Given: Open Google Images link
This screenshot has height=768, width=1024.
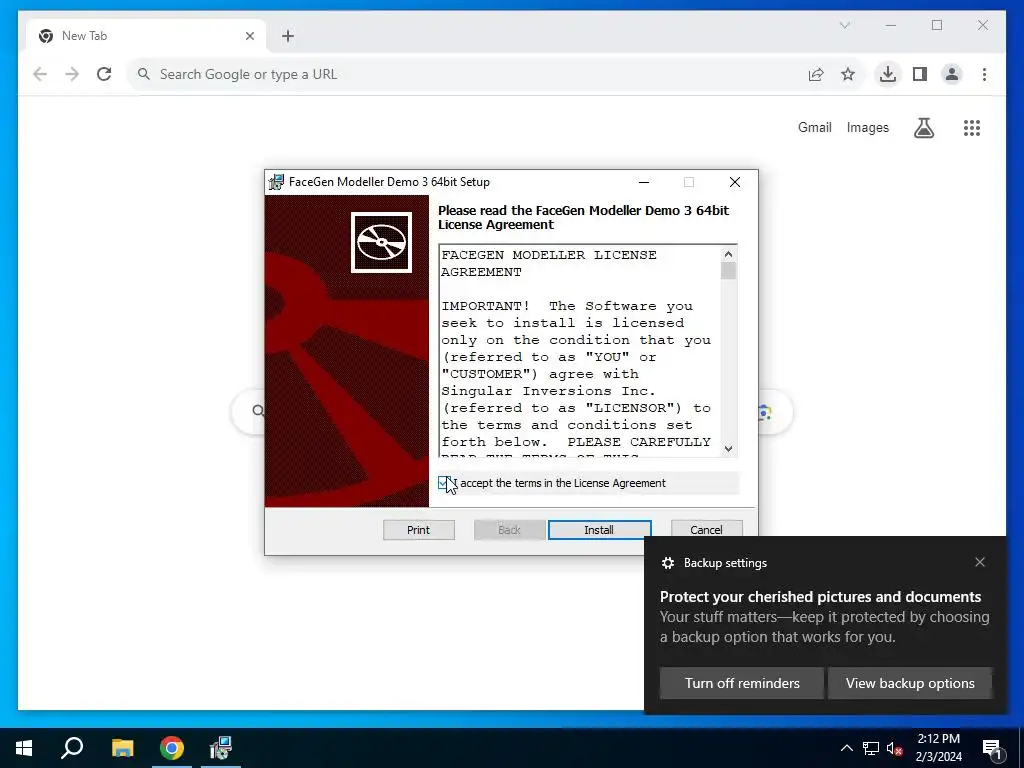Looking at the screenshot, I should coord(867,127).
